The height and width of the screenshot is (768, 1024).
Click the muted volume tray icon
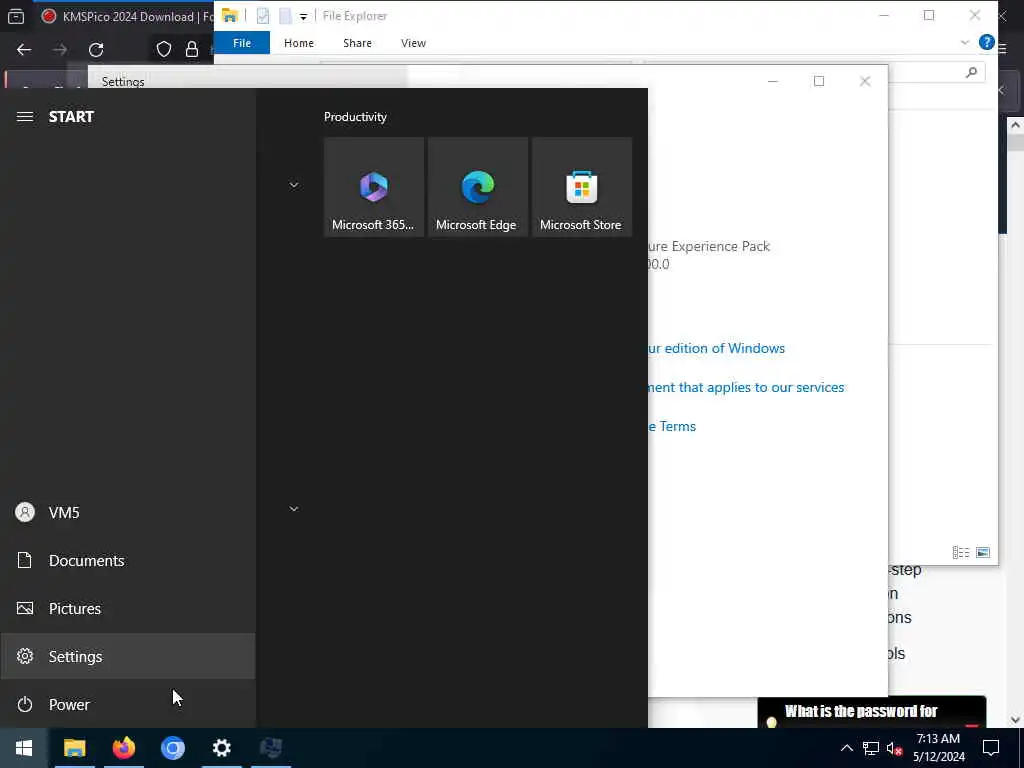click(894, 748)
